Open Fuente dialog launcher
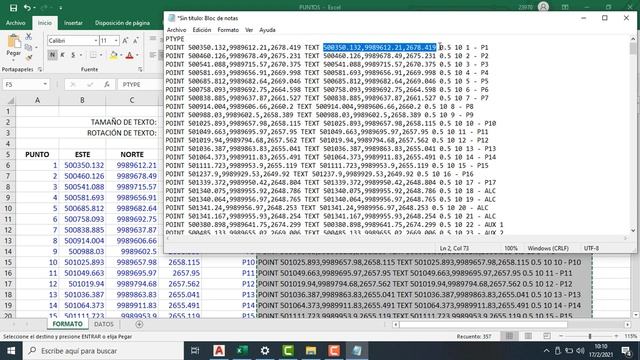The image size is (640, 360). 140,69
